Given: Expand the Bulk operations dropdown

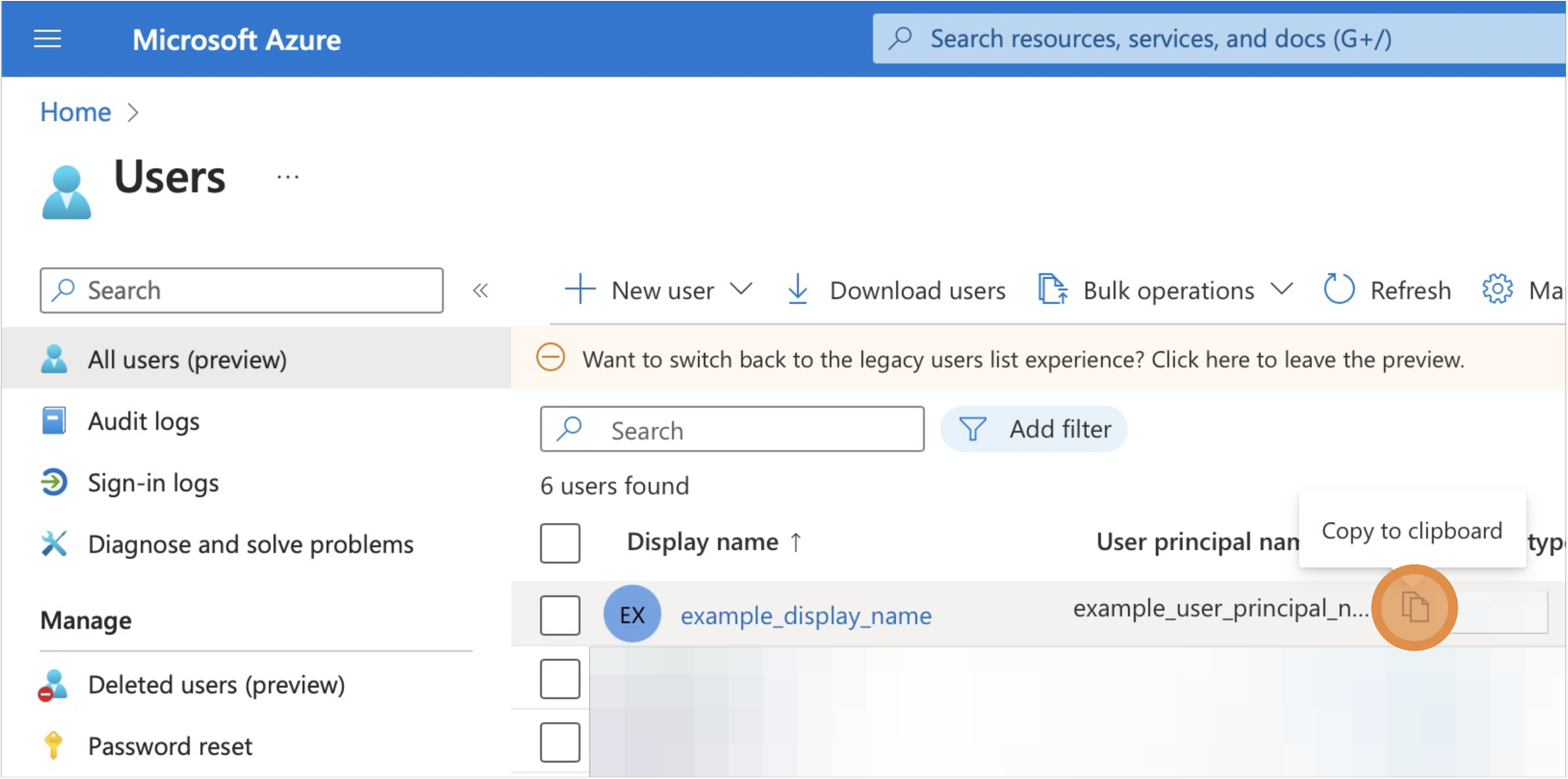Looking at the screenshot, I should click(x=1281, y=290).
